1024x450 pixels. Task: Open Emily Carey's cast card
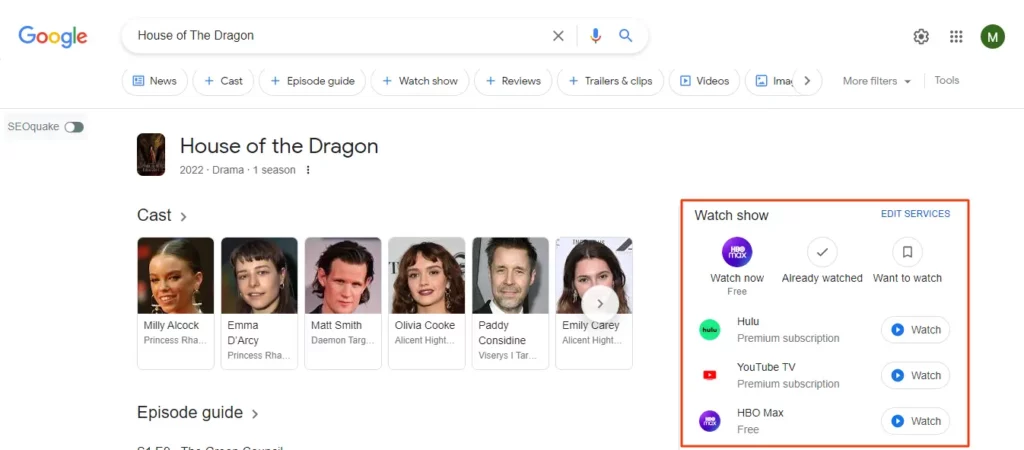coord(594,303)
